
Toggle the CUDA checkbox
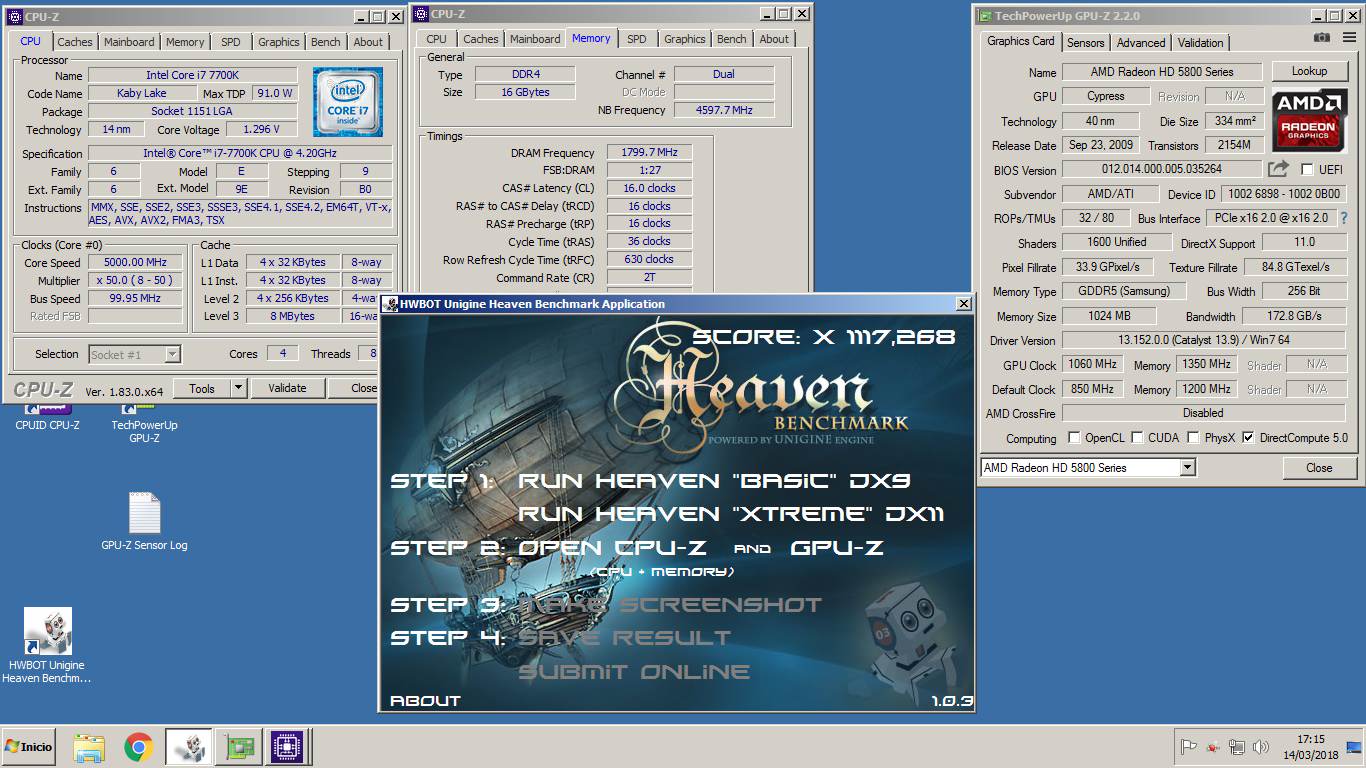[1137, 438]
